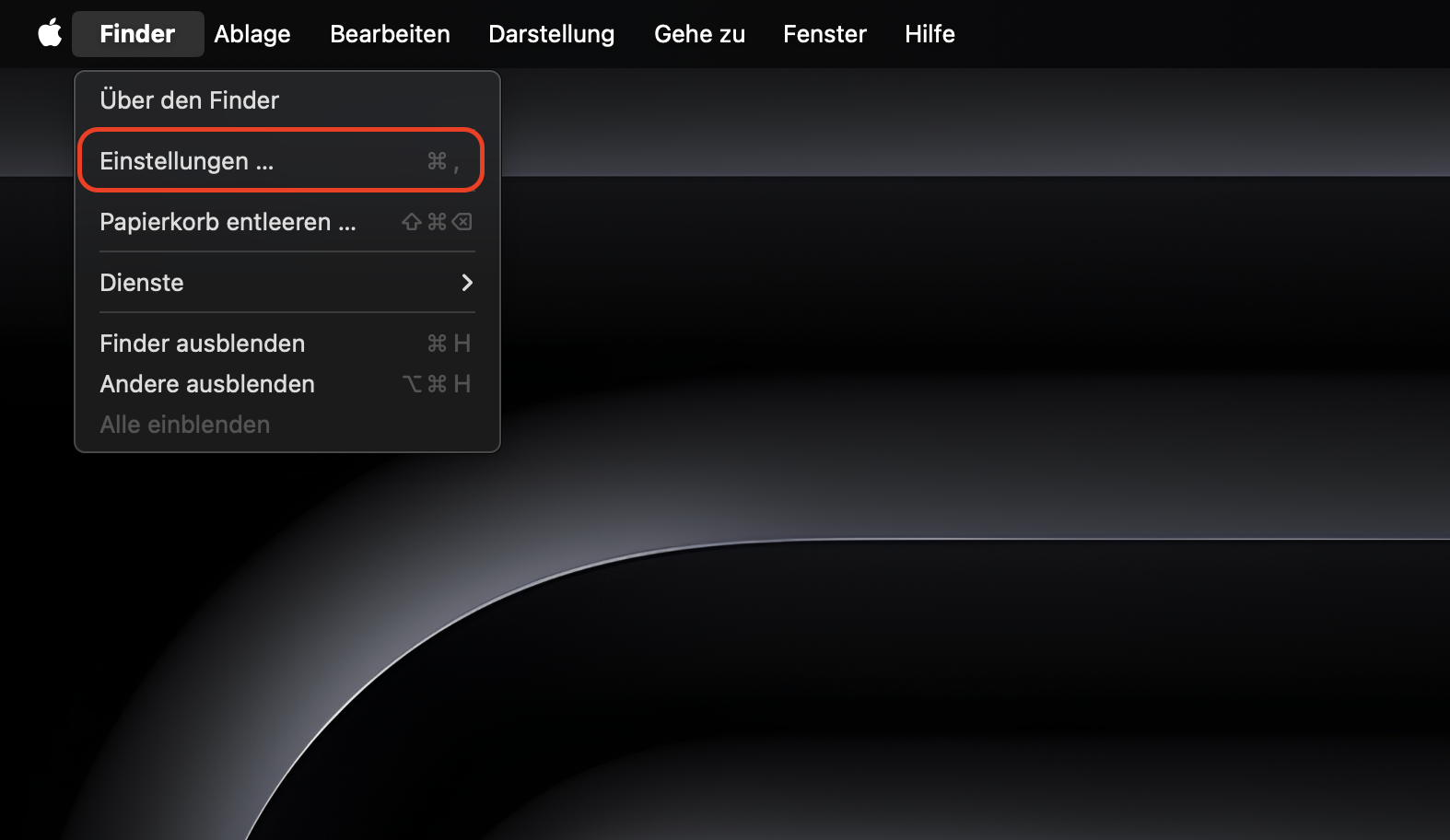Select Einstellungen … menu entry
Image resolution: width=1450 pixels, height=840 pixels.
287,160
